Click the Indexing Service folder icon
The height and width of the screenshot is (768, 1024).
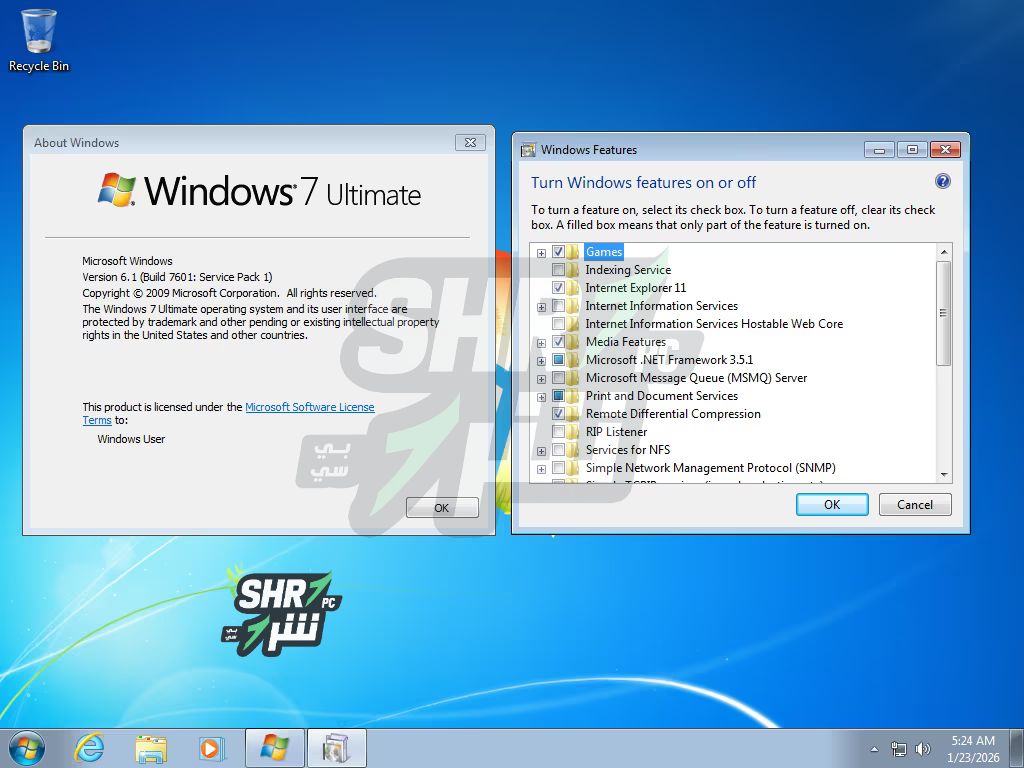click(573, 270)
